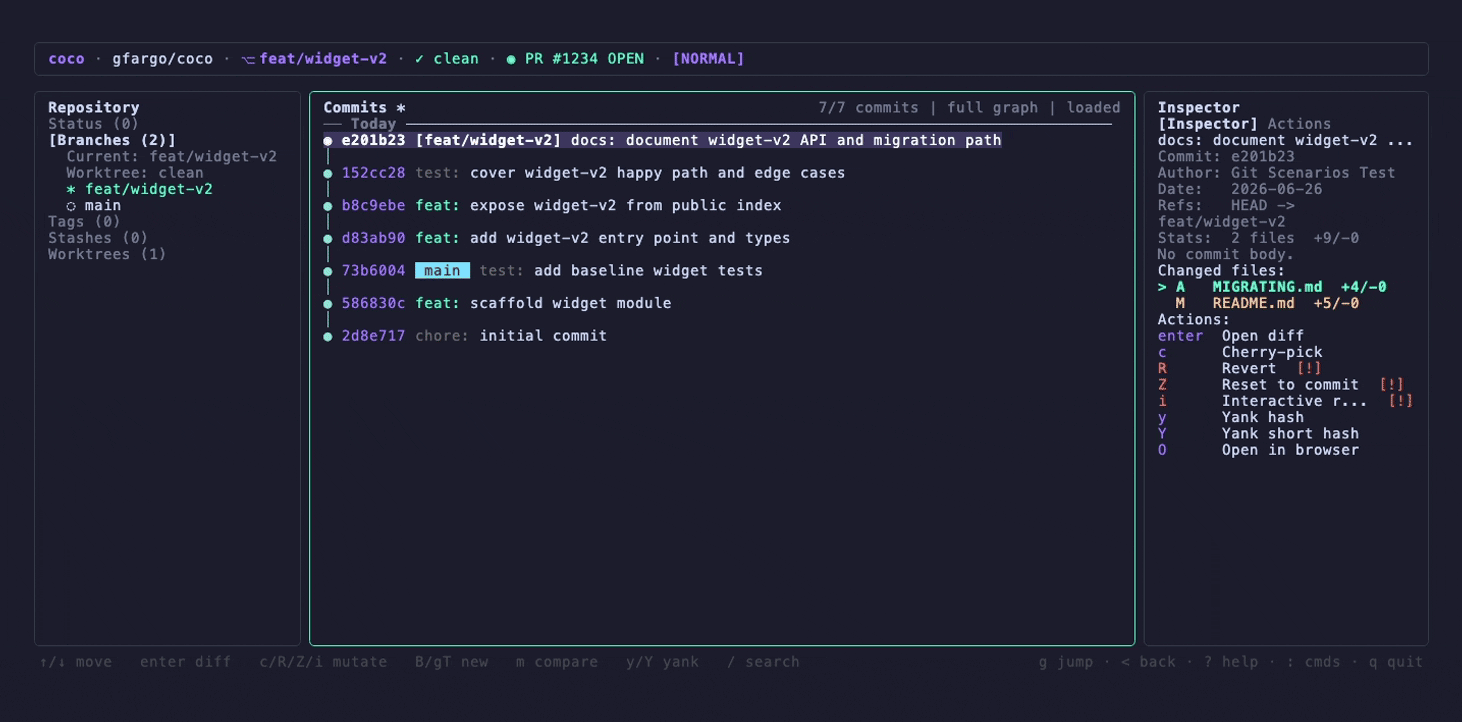Click the clean checkmark status indicator
This screenshot has height=722, width=1463.
pyautogui.click(x=420, y=59)
